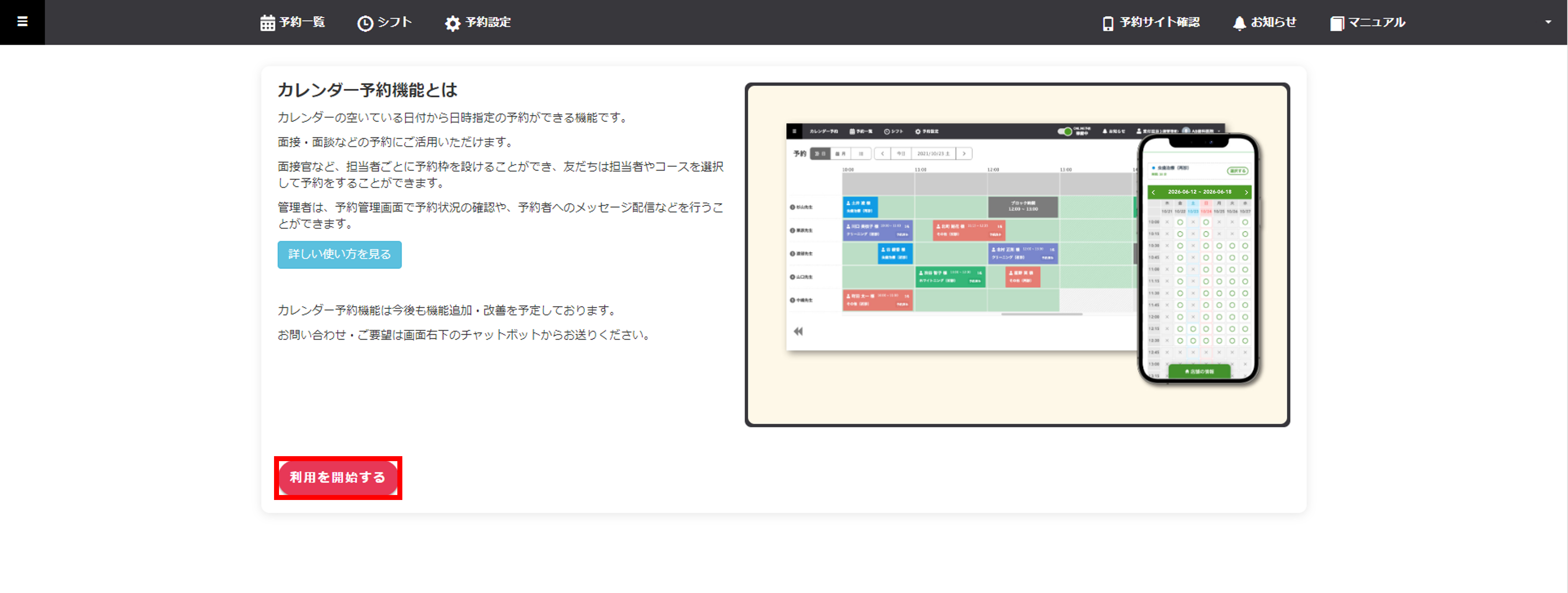This screenshot has width=1568, height=593.
Task: Click the horizontal scrollbar under the preview calendar
Action: pos(1042,314)
